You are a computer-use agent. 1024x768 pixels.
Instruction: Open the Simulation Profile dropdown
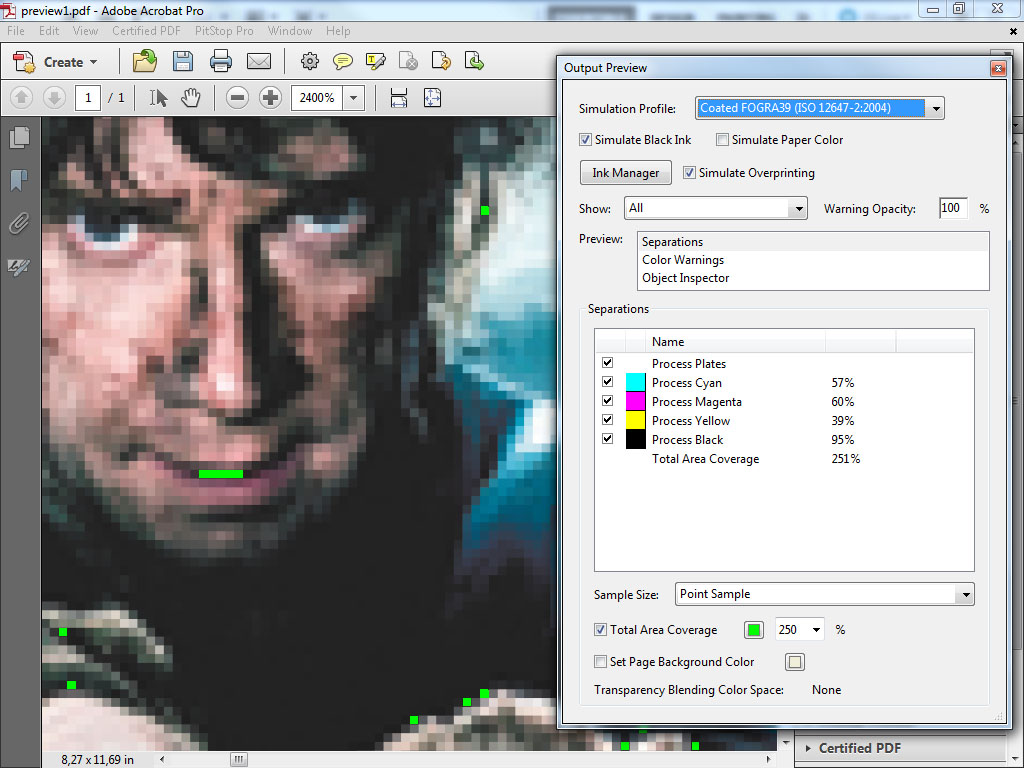pyautogui.click(x=935, y=108)
